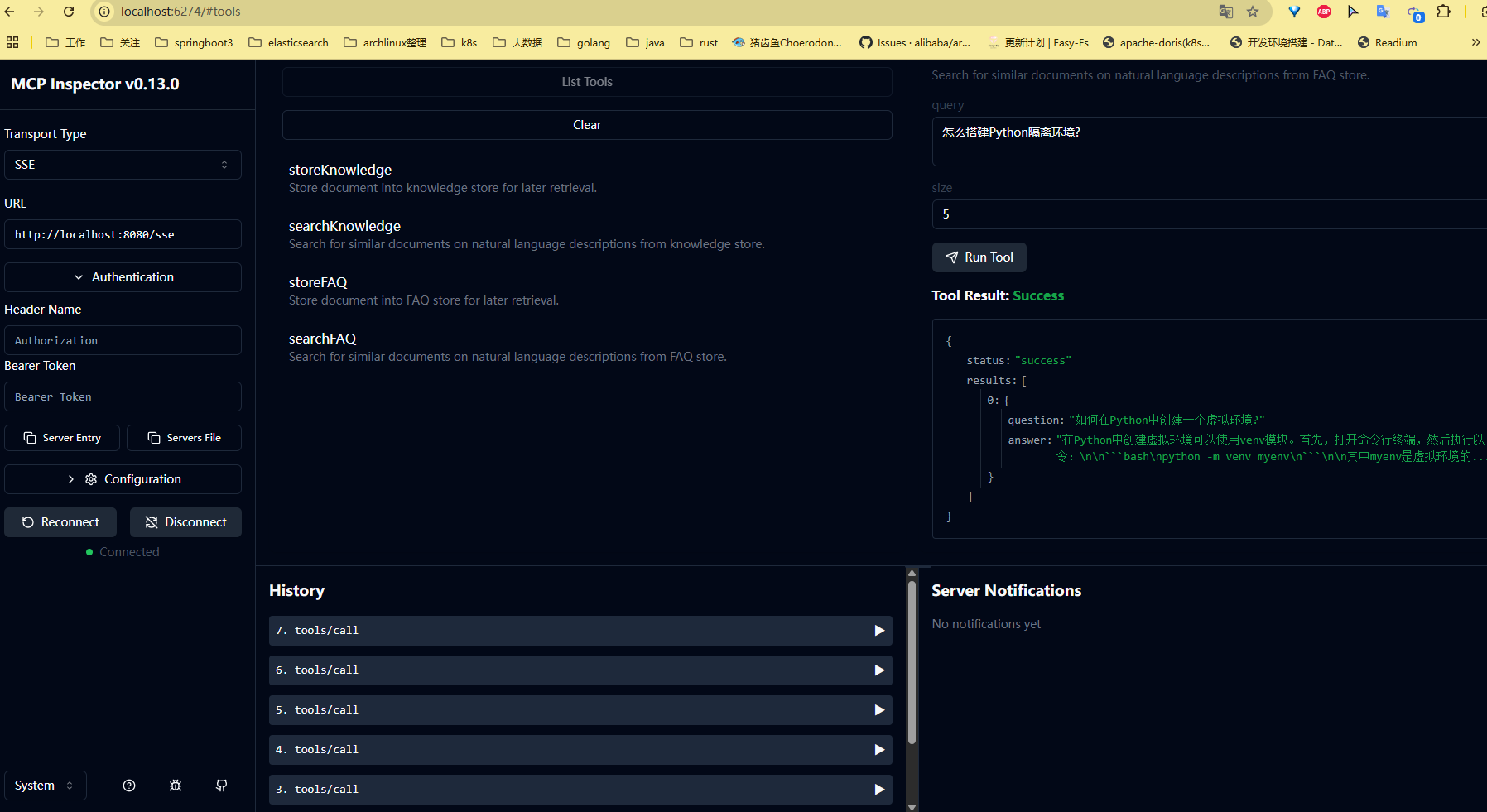This screenshot has width=1487, height=812.
Task: Run the tool with Run Tool button
Action: point(979,257)
